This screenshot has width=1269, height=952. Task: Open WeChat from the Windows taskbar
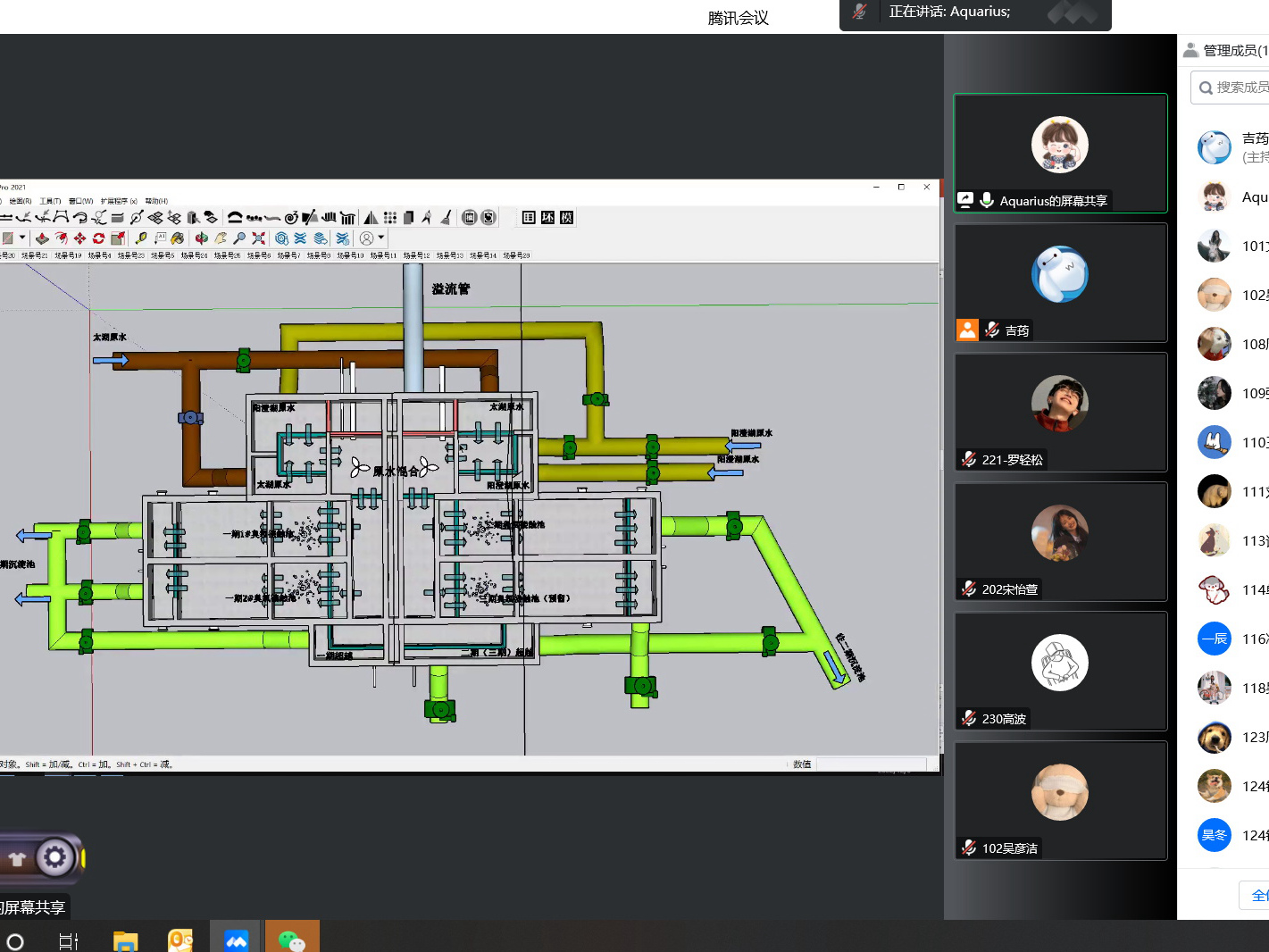point(291,939)
